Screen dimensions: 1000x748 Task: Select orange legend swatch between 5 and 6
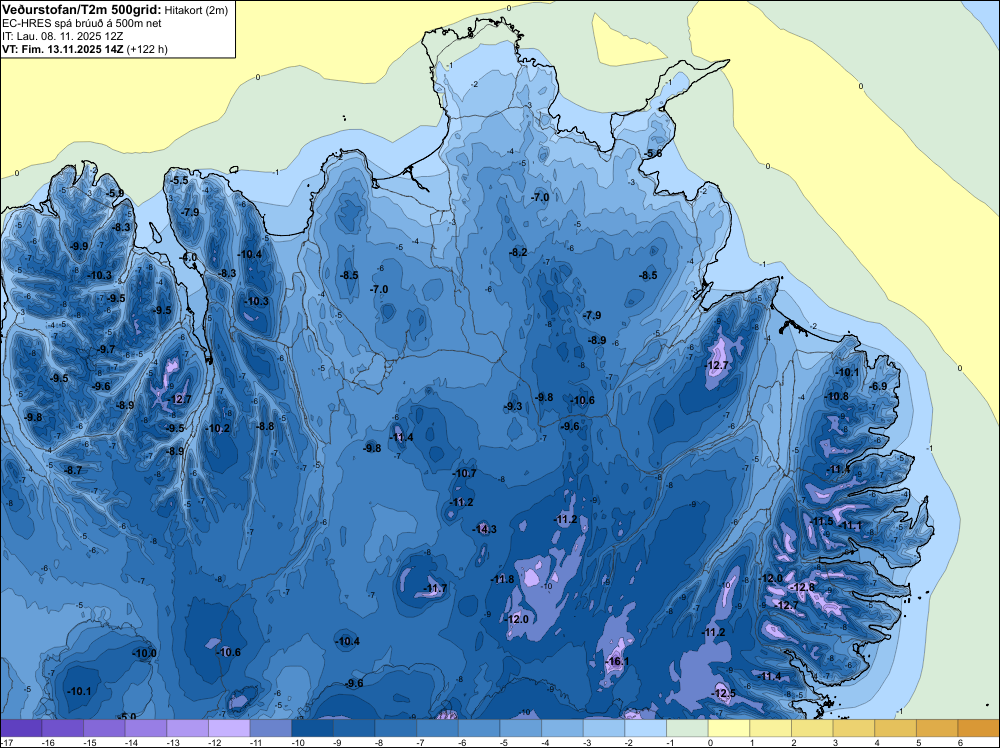pyautogui.click(x=938, y=728)
